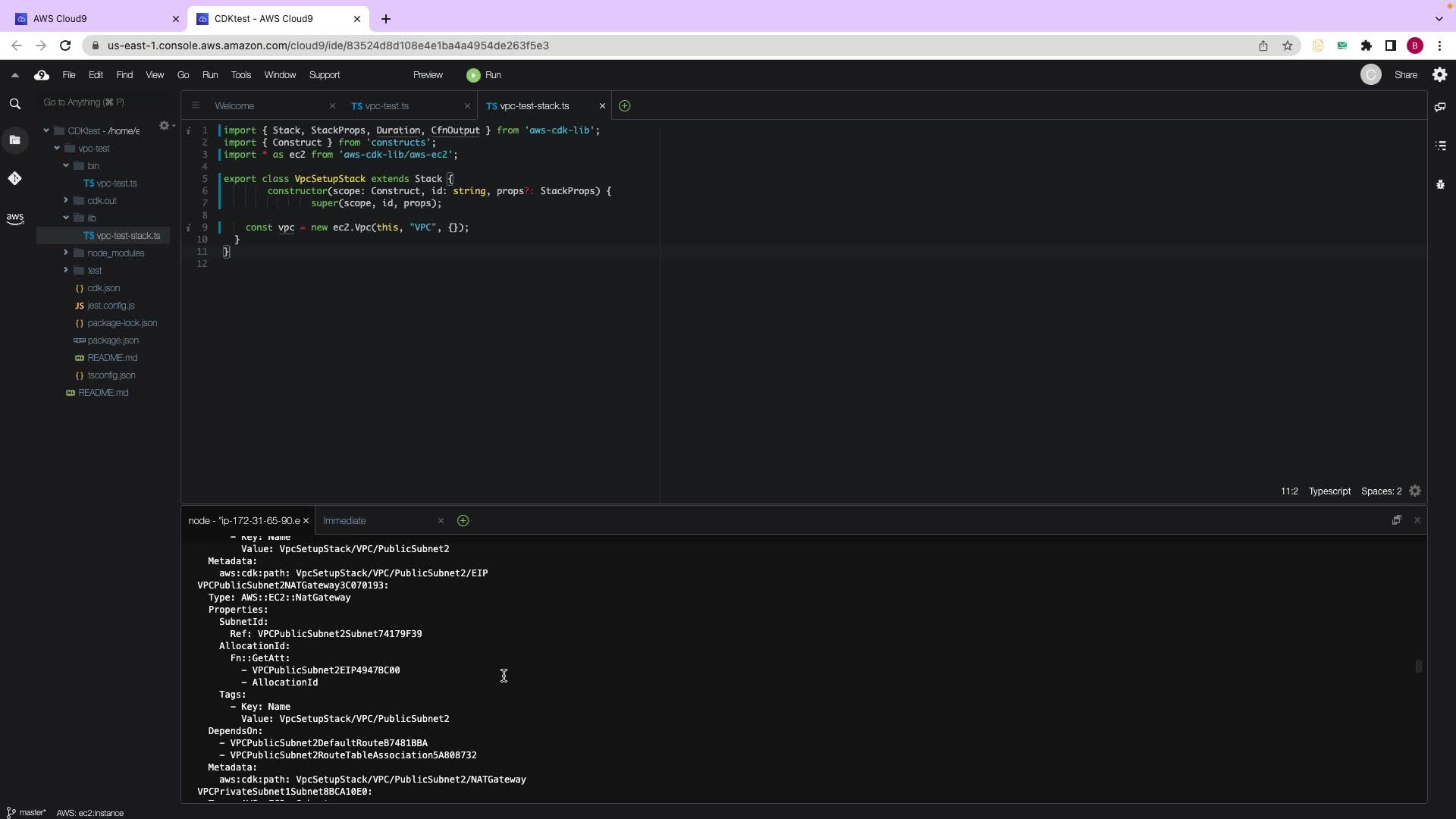
Task: Collapse the vpc-test folder
Action: pyautogui.click(x=57, y=149)
